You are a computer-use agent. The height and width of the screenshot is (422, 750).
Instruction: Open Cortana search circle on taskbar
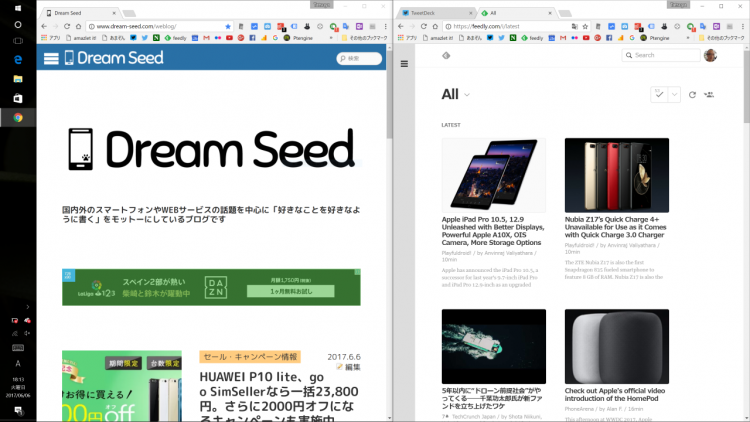click(18, 24)
